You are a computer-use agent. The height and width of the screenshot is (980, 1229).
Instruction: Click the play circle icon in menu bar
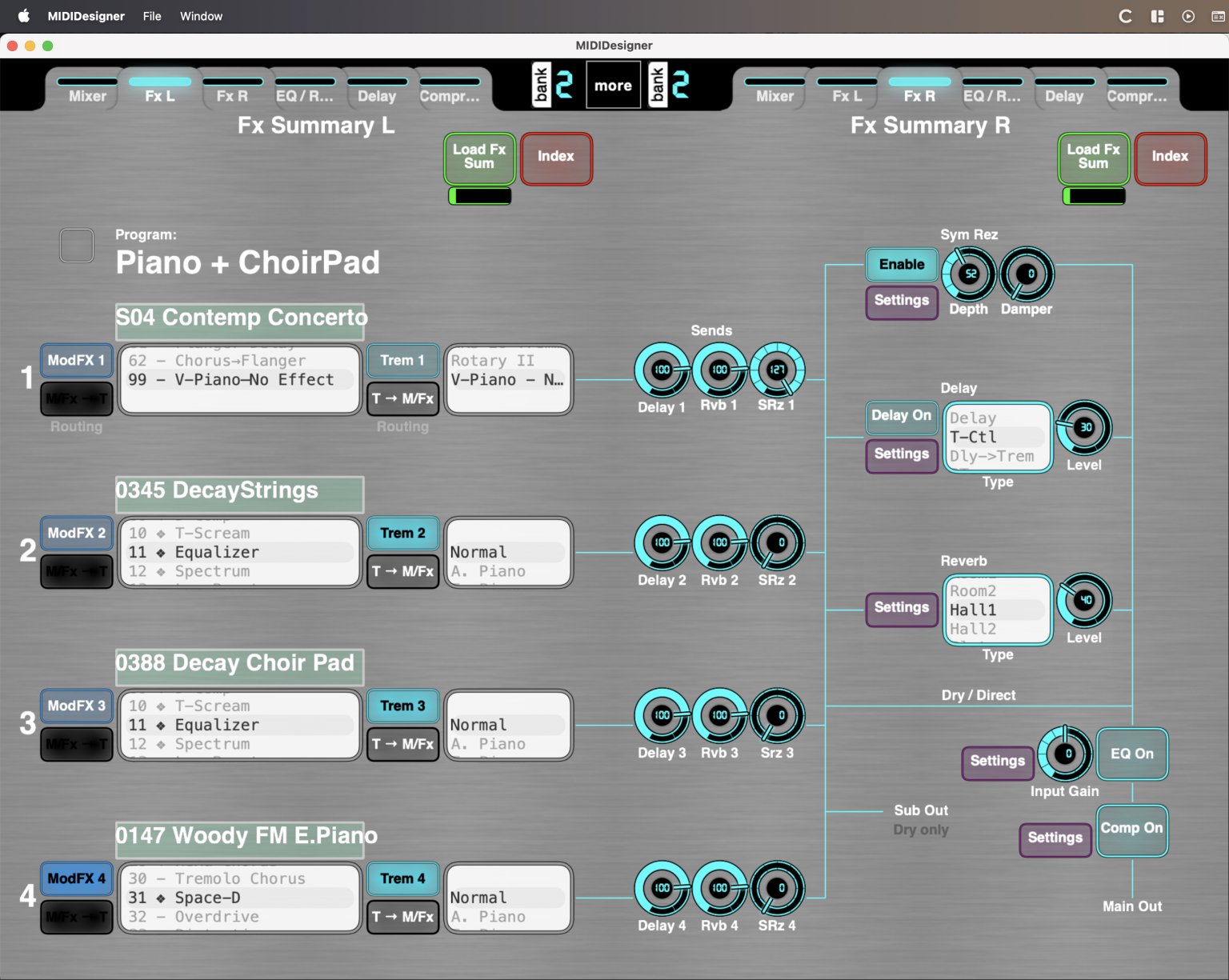(x=1188, y=16)
